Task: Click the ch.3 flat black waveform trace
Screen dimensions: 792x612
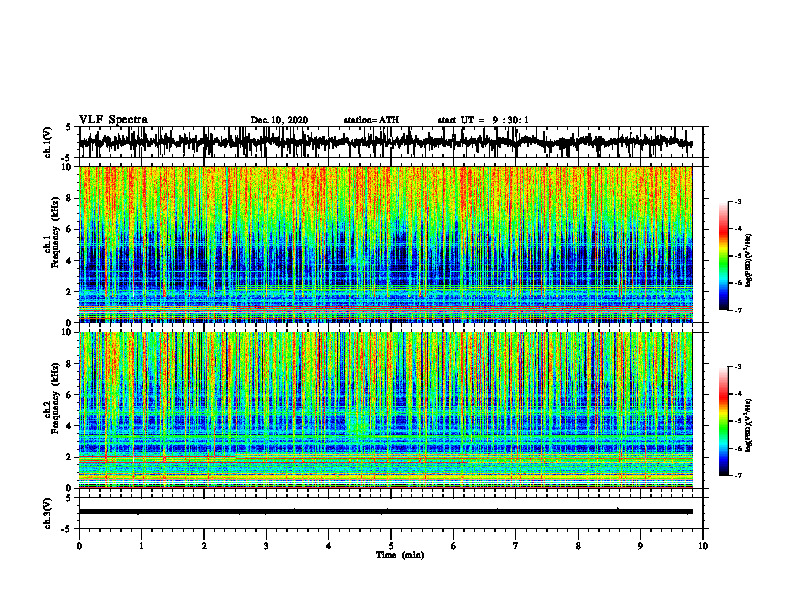Action: click(386, 512)
